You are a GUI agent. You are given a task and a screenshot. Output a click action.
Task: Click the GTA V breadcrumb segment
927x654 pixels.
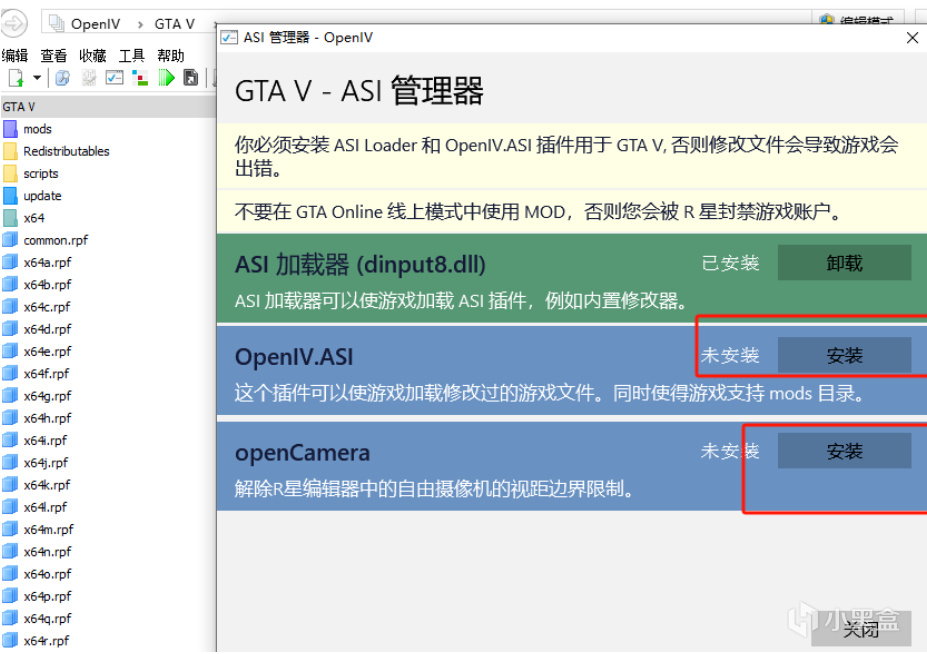[x=174, y=24]
